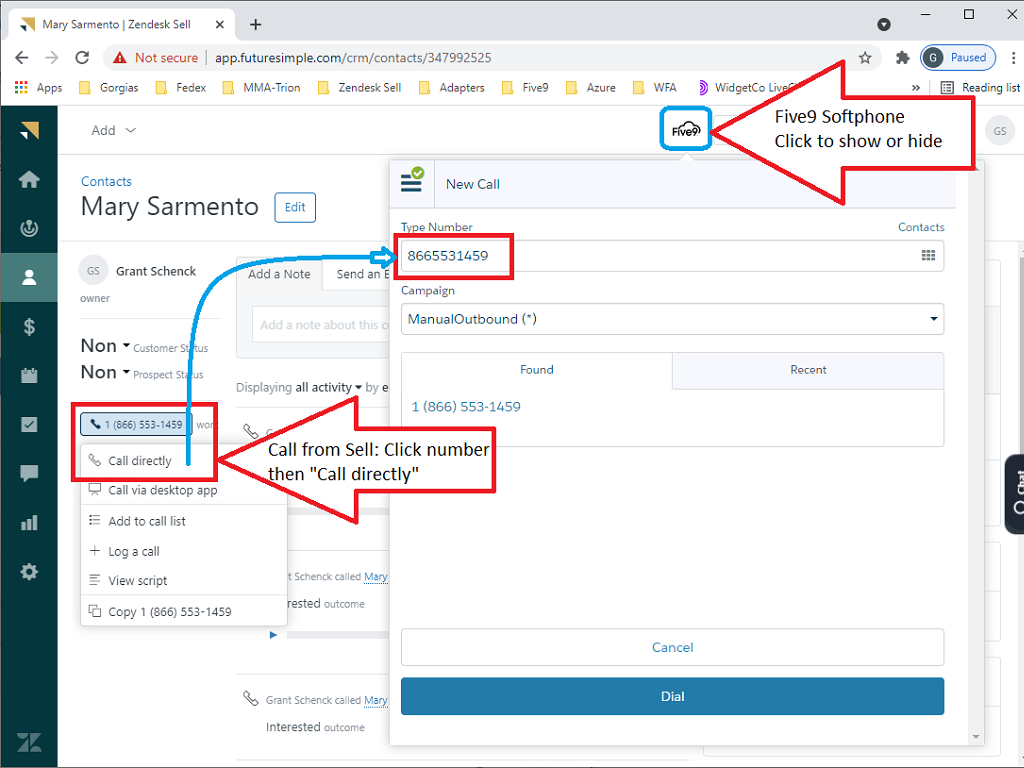Click the Cancel button in softphone
Image resolution: width=1024 pixels, height=768 pixels.
tap(672, 647)
